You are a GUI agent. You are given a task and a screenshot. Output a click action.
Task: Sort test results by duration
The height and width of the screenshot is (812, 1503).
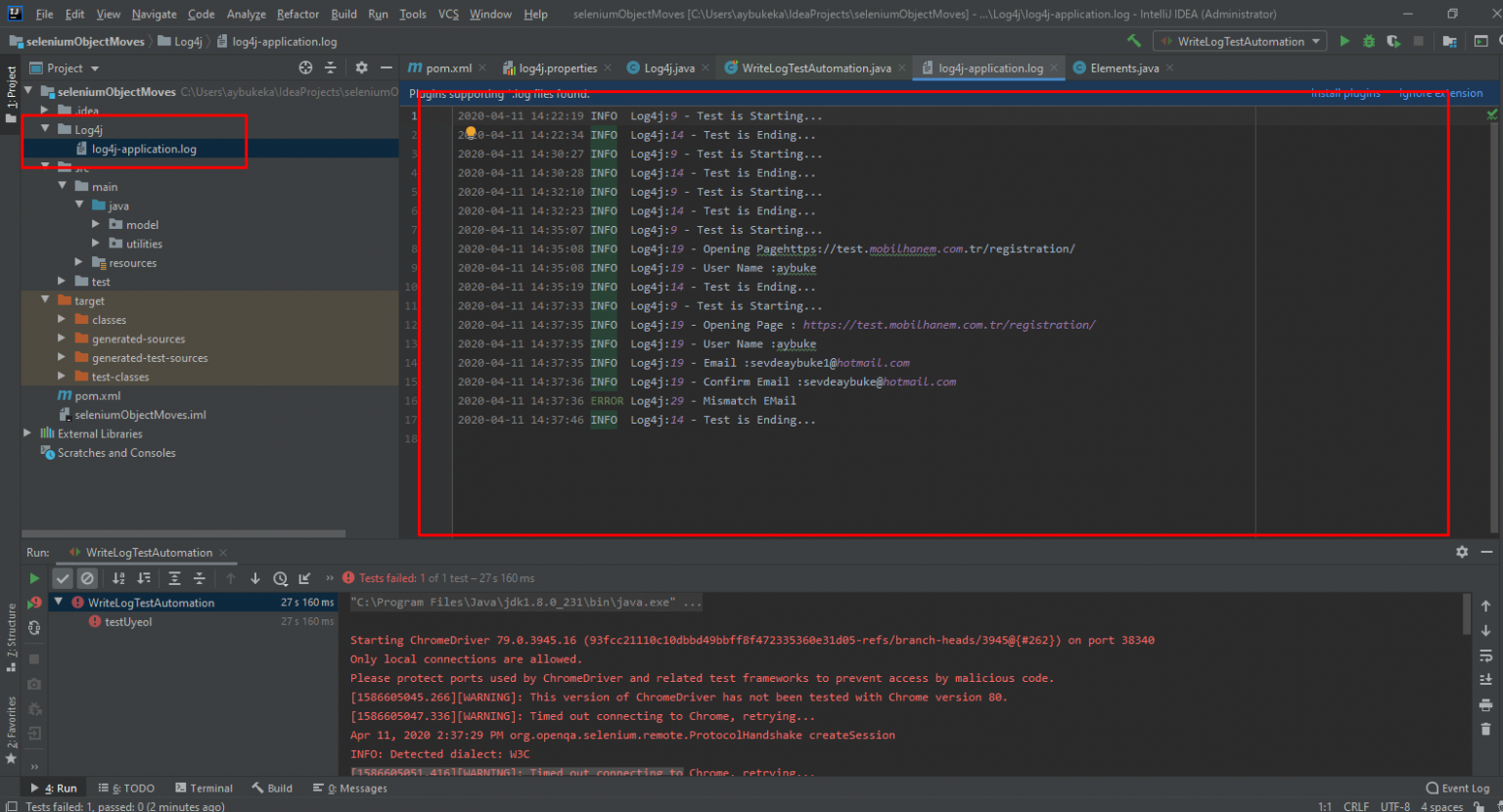144,578
